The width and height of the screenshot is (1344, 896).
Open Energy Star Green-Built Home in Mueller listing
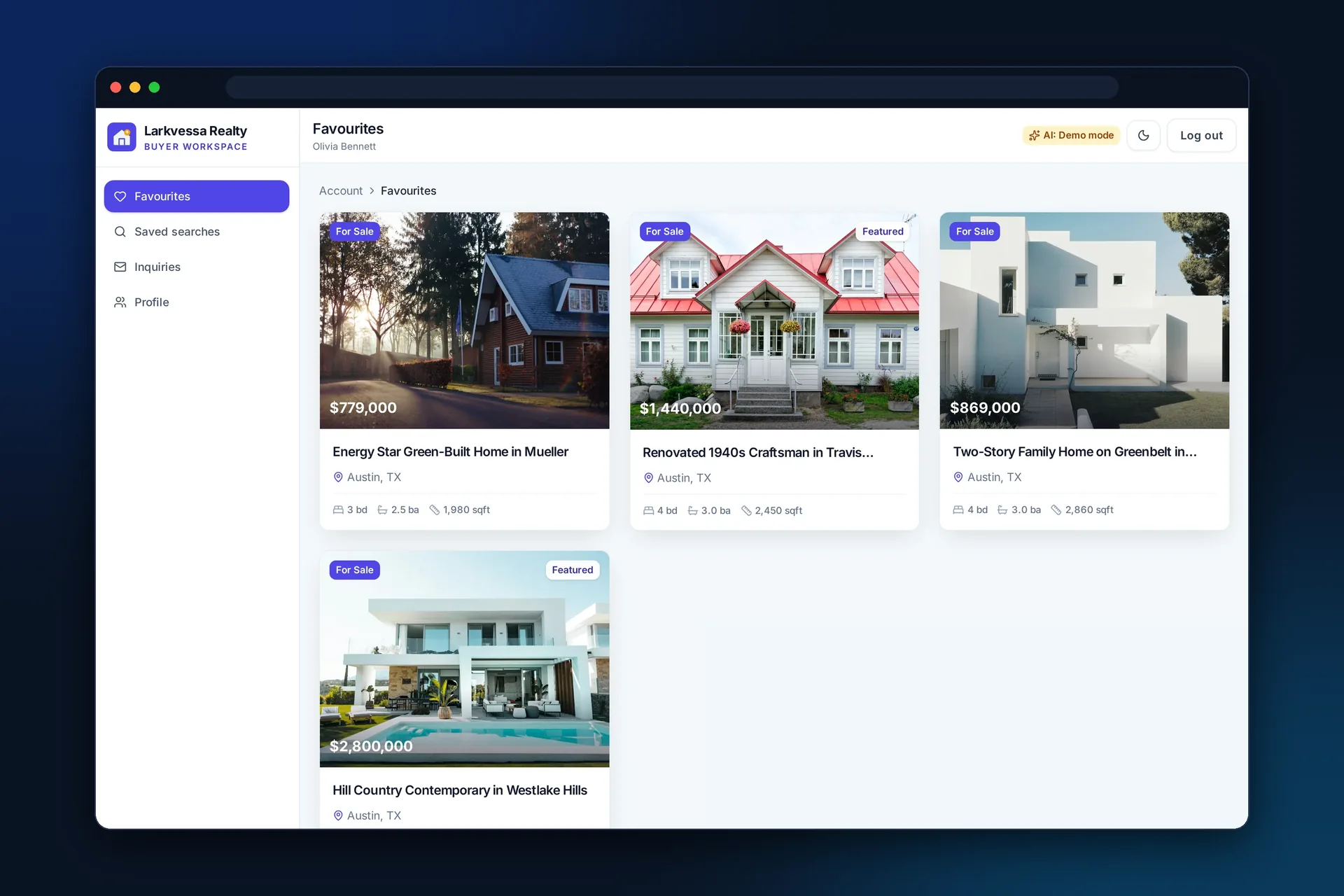pyautogui.click(x=450, y=452)
